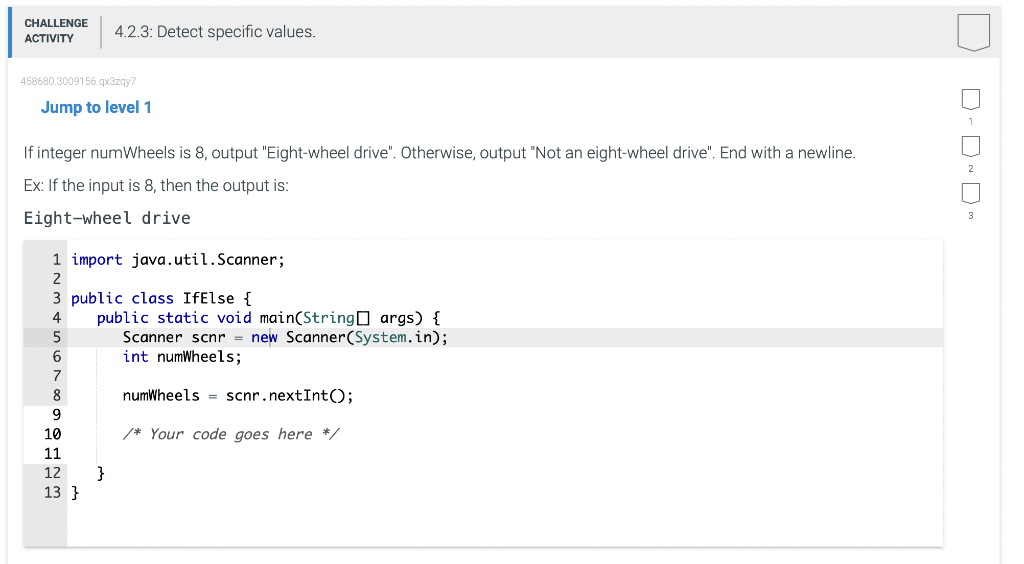Click line number 5 in the gutter

(x=56, y=337)
